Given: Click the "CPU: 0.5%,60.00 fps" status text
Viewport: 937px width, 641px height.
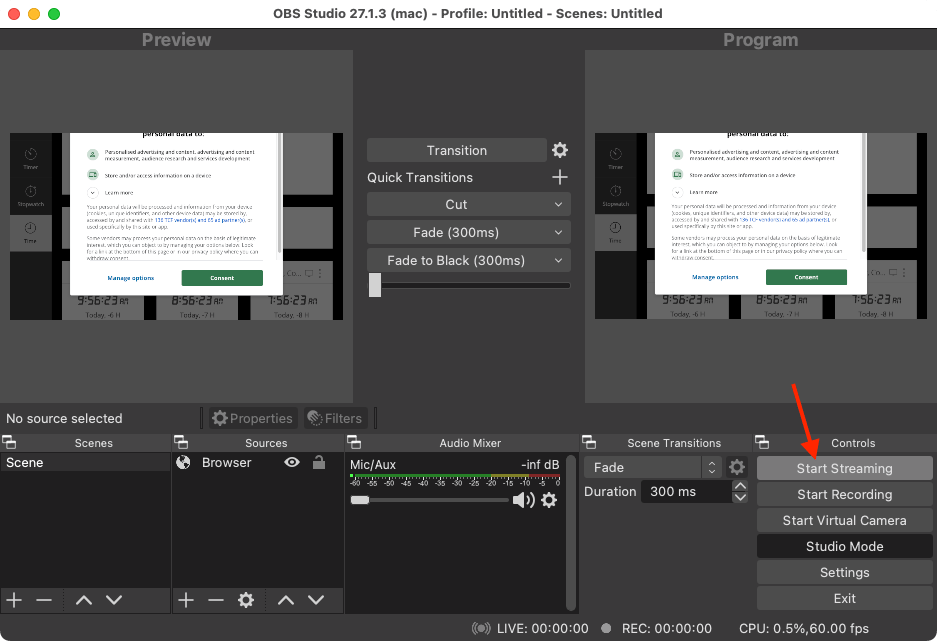Looking at the screenshot, I should point(804,628).
